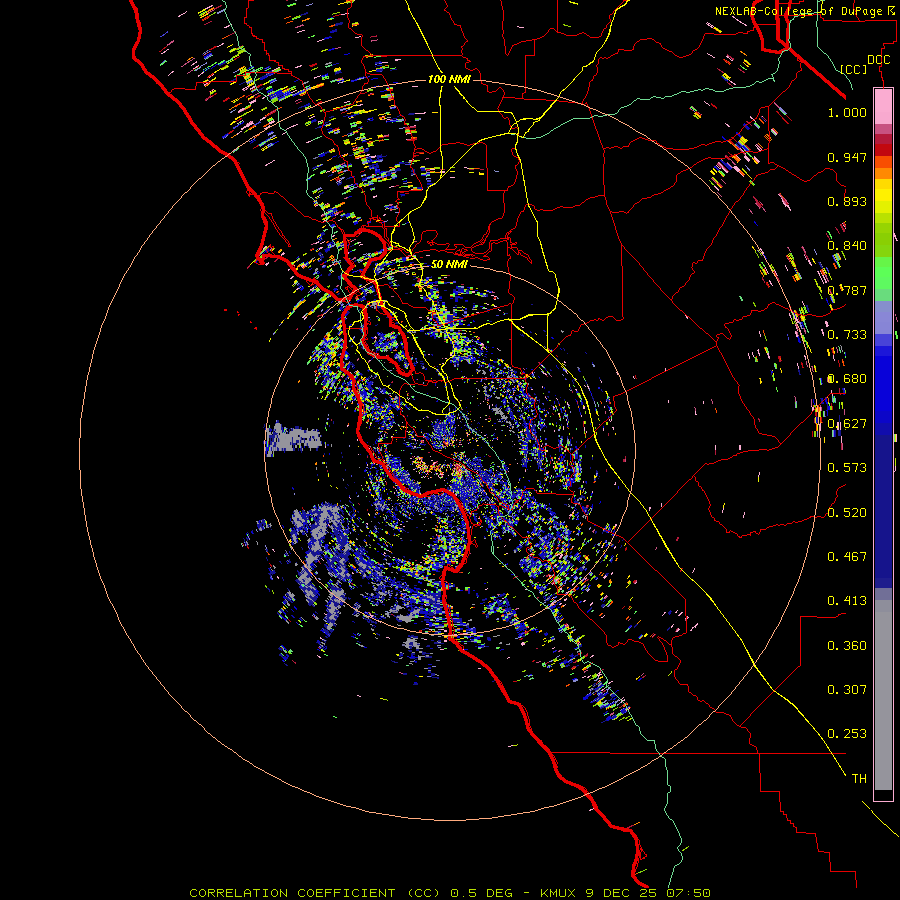
Task: Pick the light pink segment of color bar
Action: pyautogui.click(x=883, y=107)
